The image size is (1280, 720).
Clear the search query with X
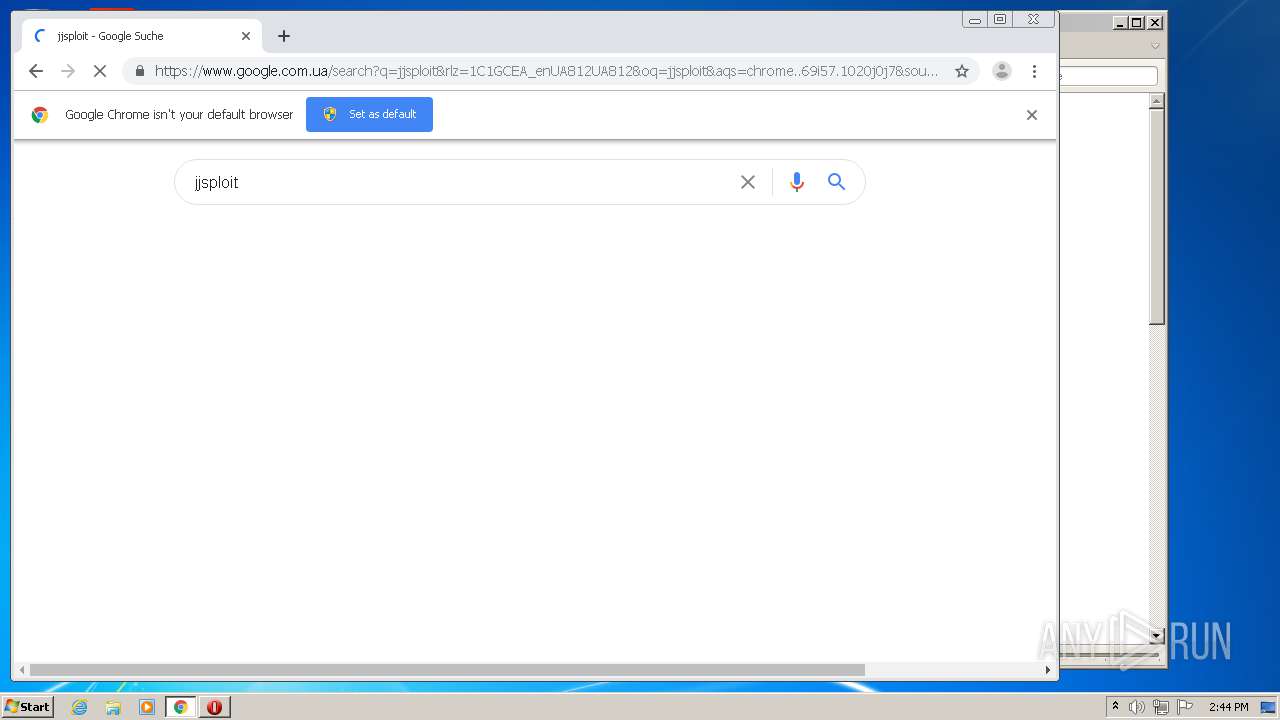tap(748, 182)
